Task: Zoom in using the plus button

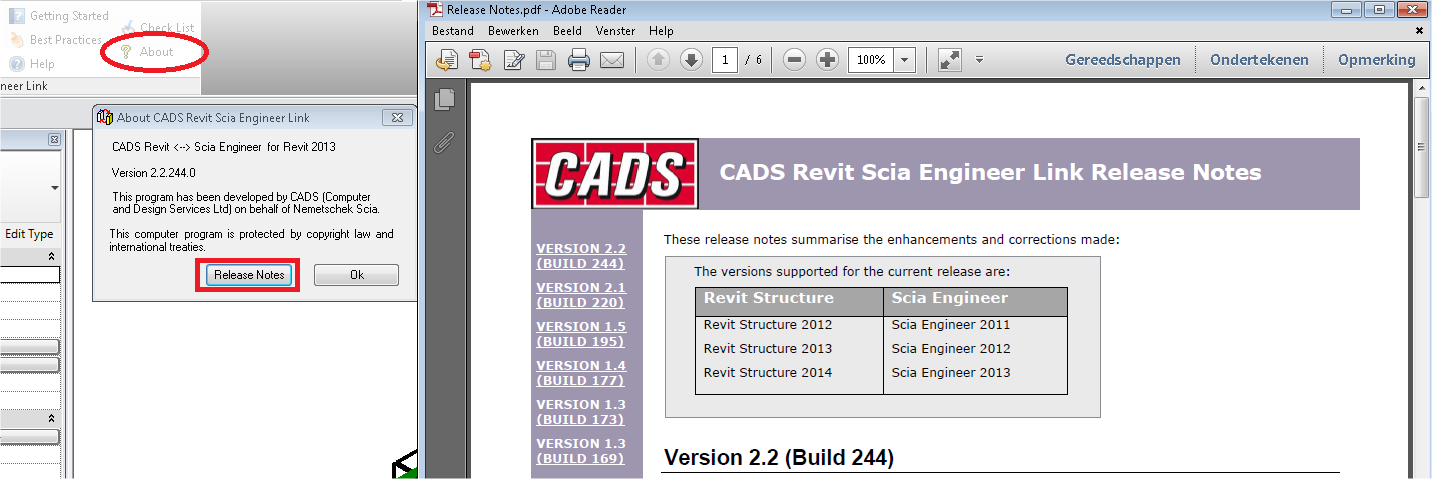Action: click(x=827, y=60)
